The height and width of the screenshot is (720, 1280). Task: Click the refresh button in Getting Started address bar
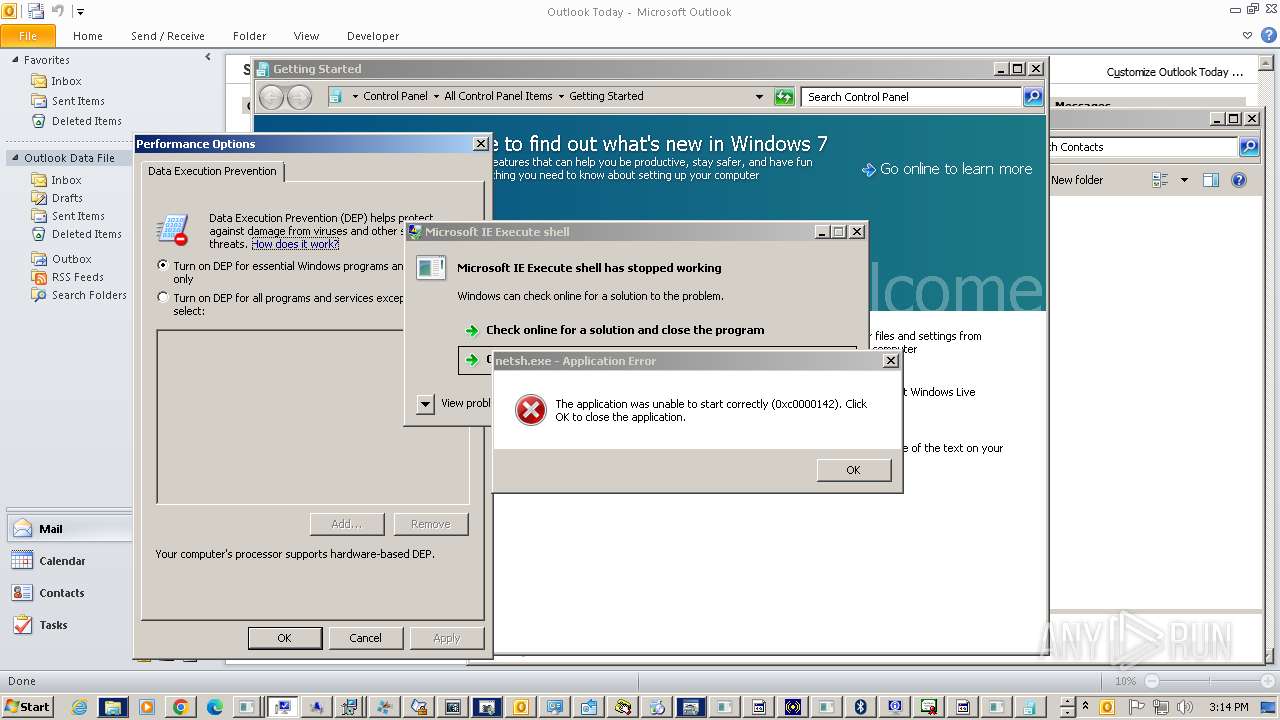pyautogui.click(x=784, y=96)
